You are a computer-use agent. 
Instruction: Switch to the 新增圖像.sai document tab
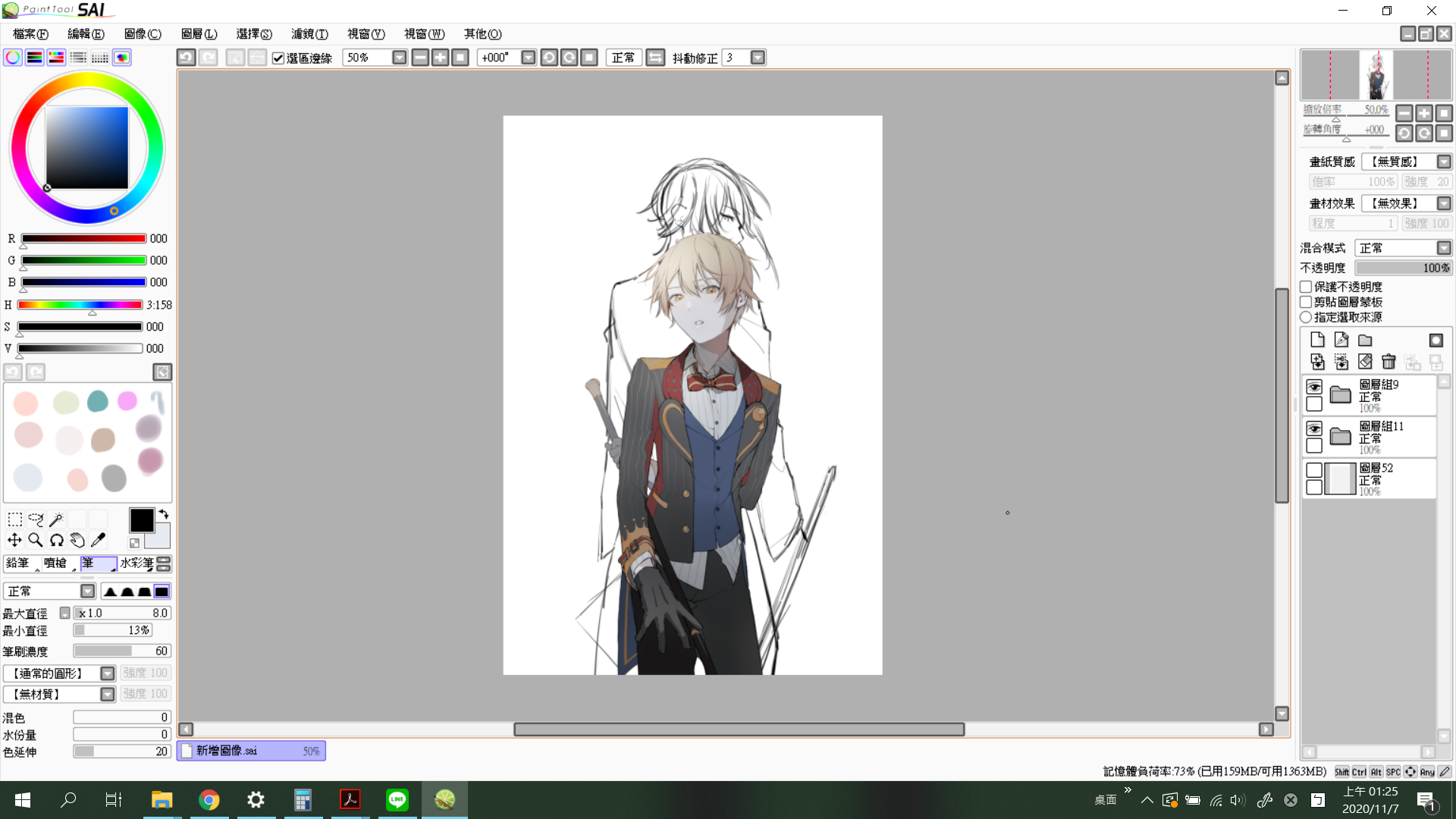click(x=251, y=751)
